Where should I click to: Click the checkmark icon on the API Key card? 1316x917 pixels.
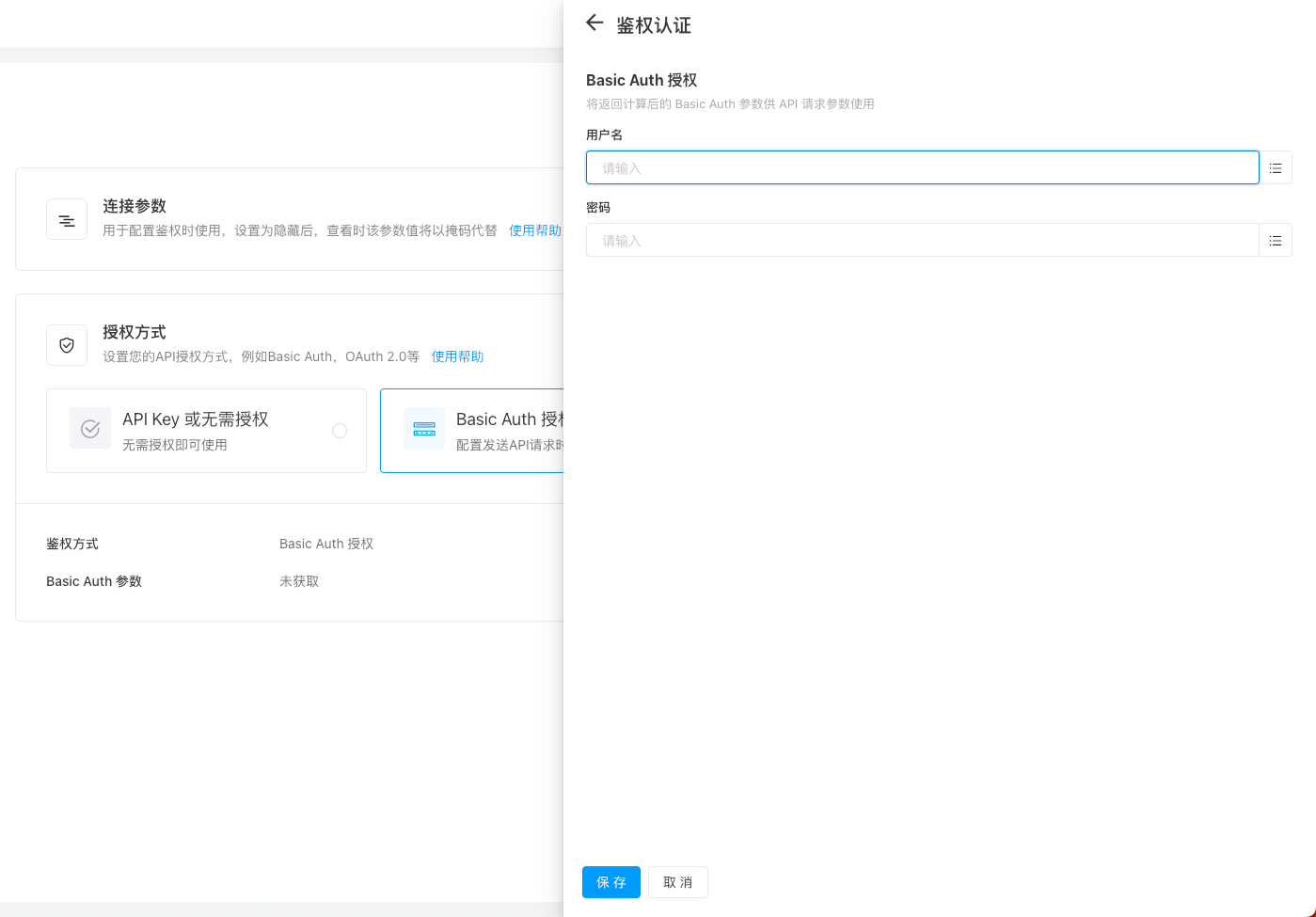(90, 429)
